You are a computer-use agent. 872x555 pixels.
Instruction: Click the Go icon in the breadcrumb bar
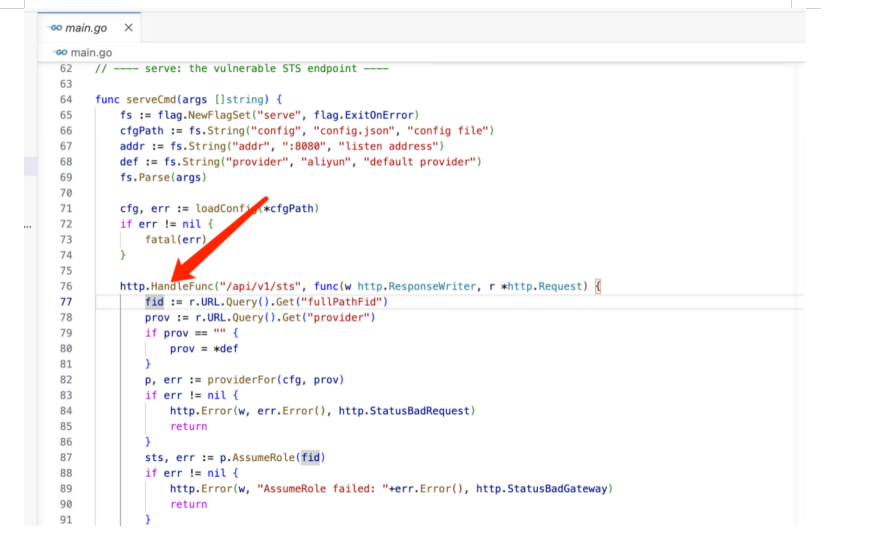(60, 52)
